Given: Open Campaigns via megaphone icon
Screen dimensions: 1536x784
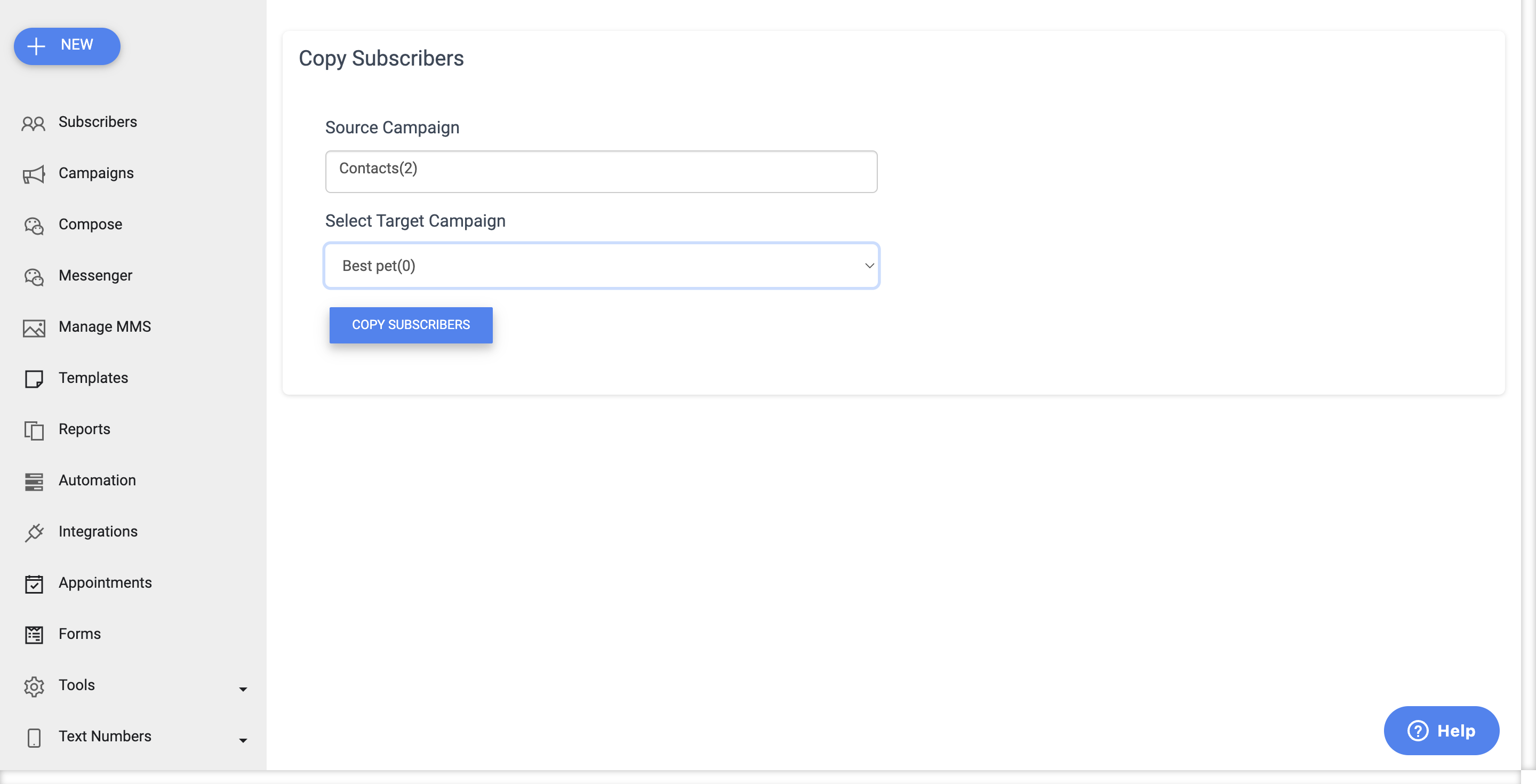Looking at the screenshot, I should point(34,174).
